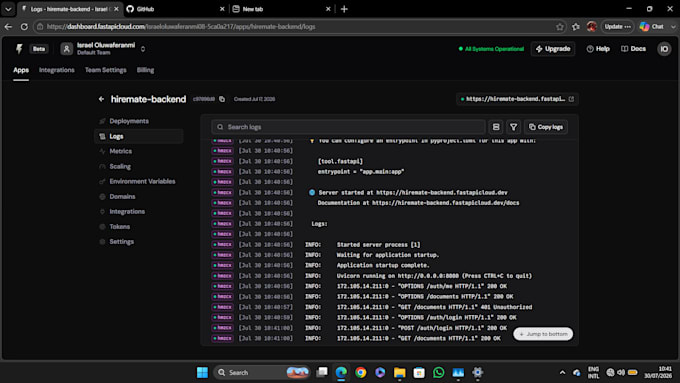Open WhatsApp from the taskbar
The image size is (680, 383).
tap(438, 372)
